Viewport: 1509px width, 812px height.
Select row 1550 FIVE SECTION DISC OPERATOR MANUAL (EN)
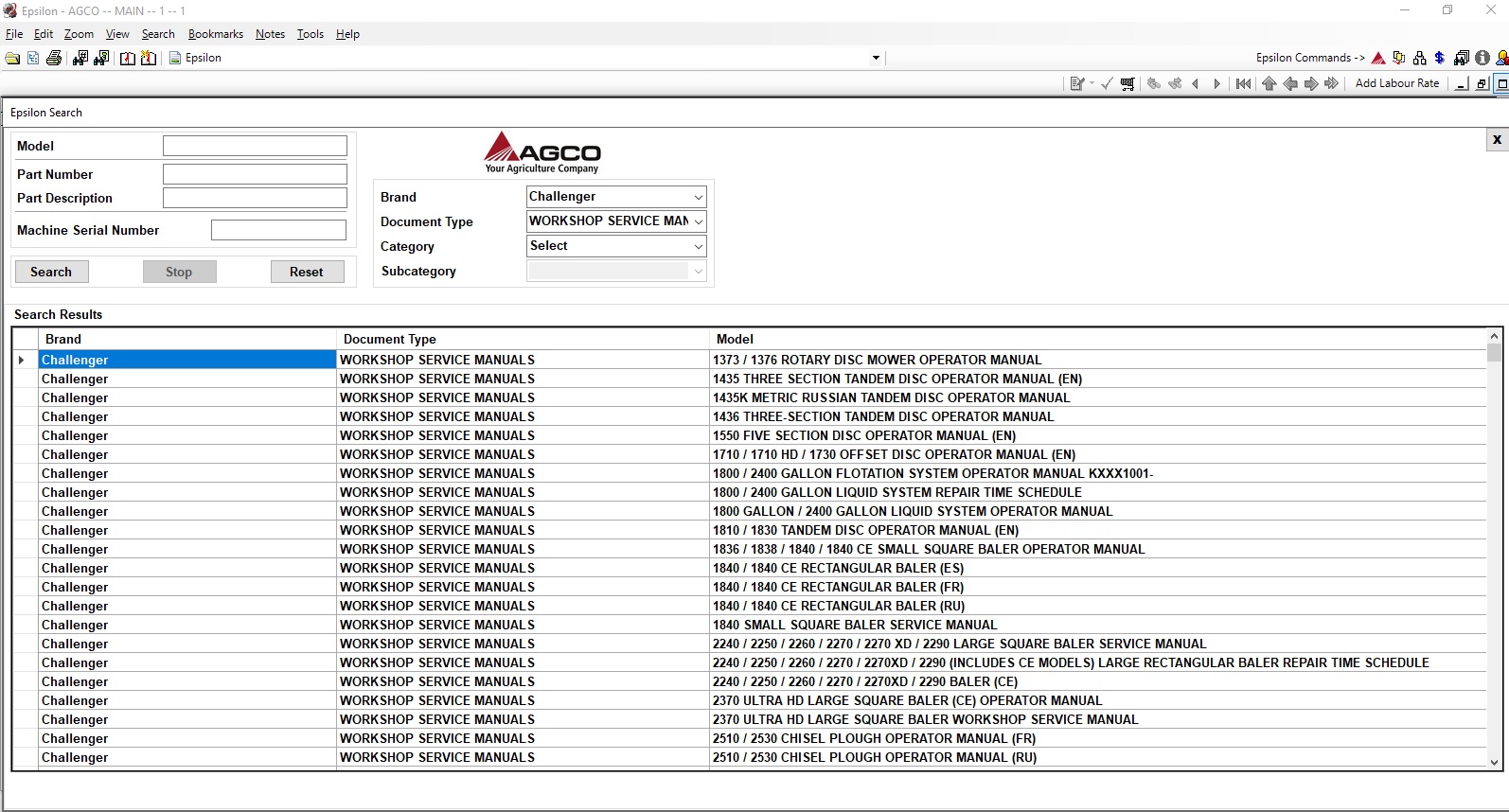749,435
